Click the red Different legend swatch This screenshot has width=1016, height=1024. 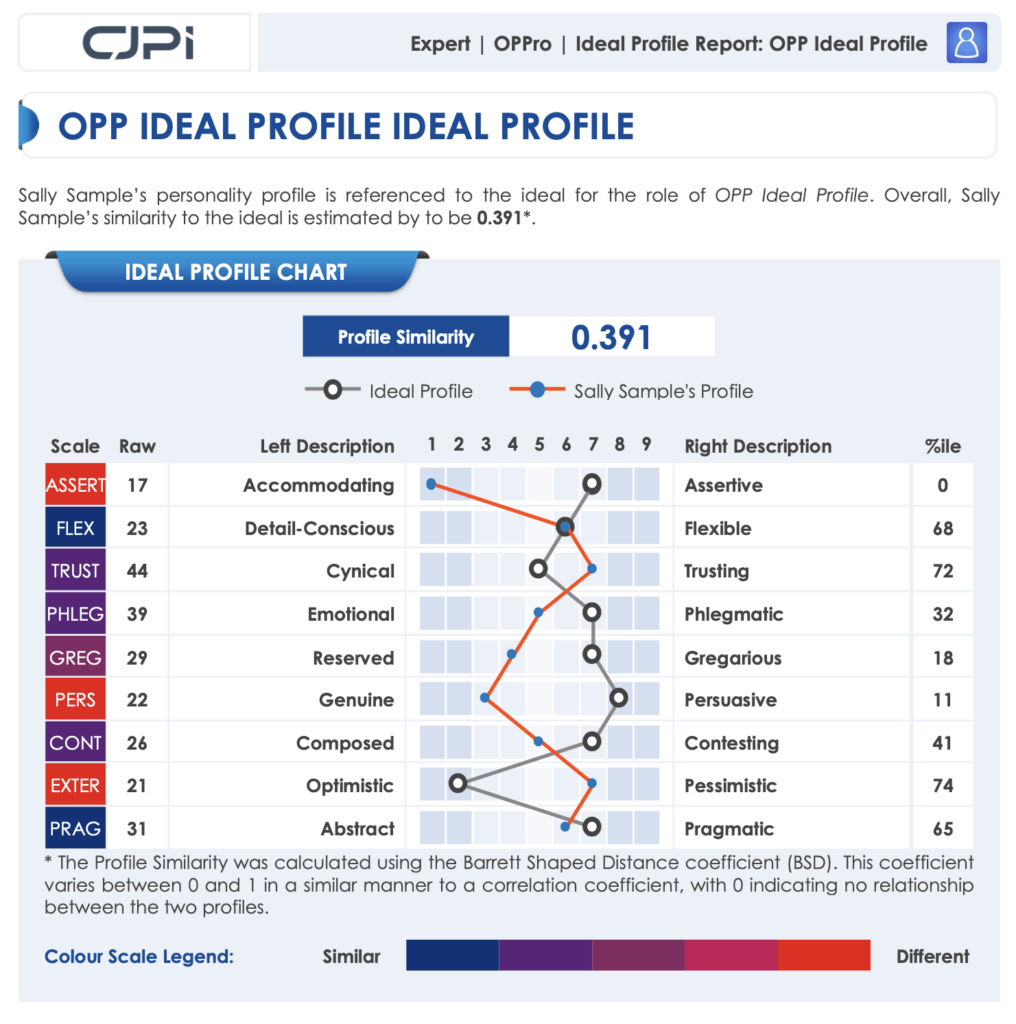point(824,955)
